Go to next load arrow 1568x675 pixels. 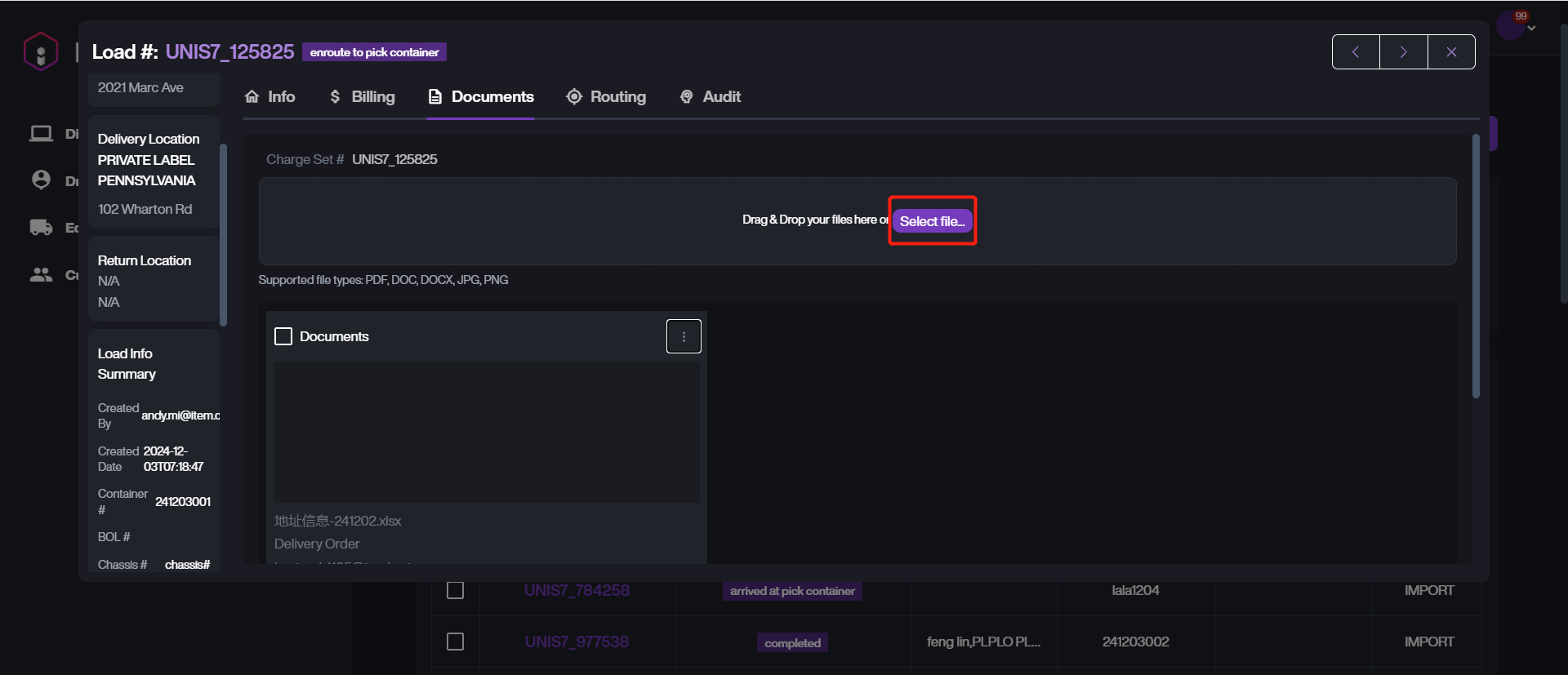tap(1403, 52)
